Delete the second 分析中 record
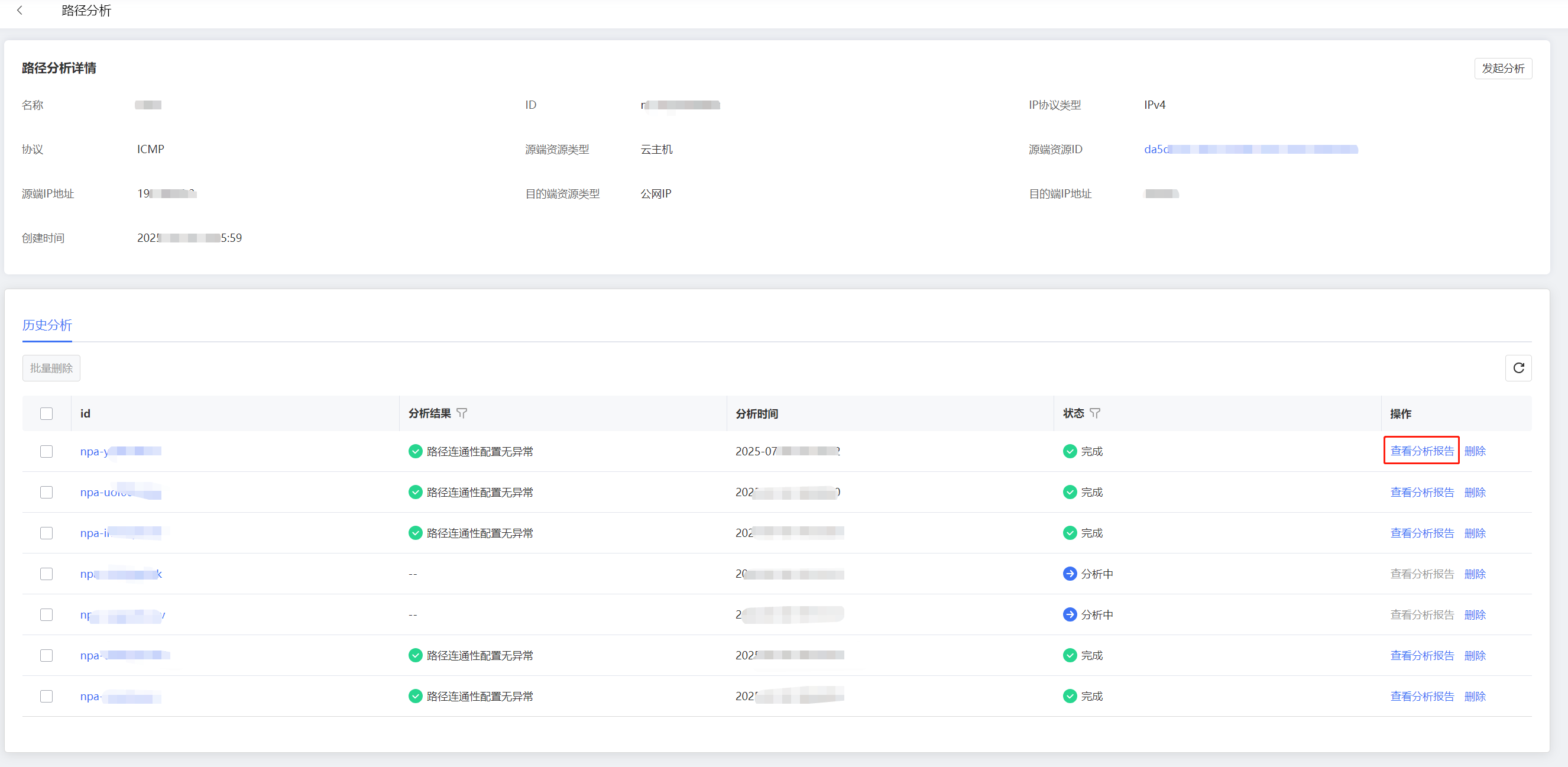 coord(1475,614)
